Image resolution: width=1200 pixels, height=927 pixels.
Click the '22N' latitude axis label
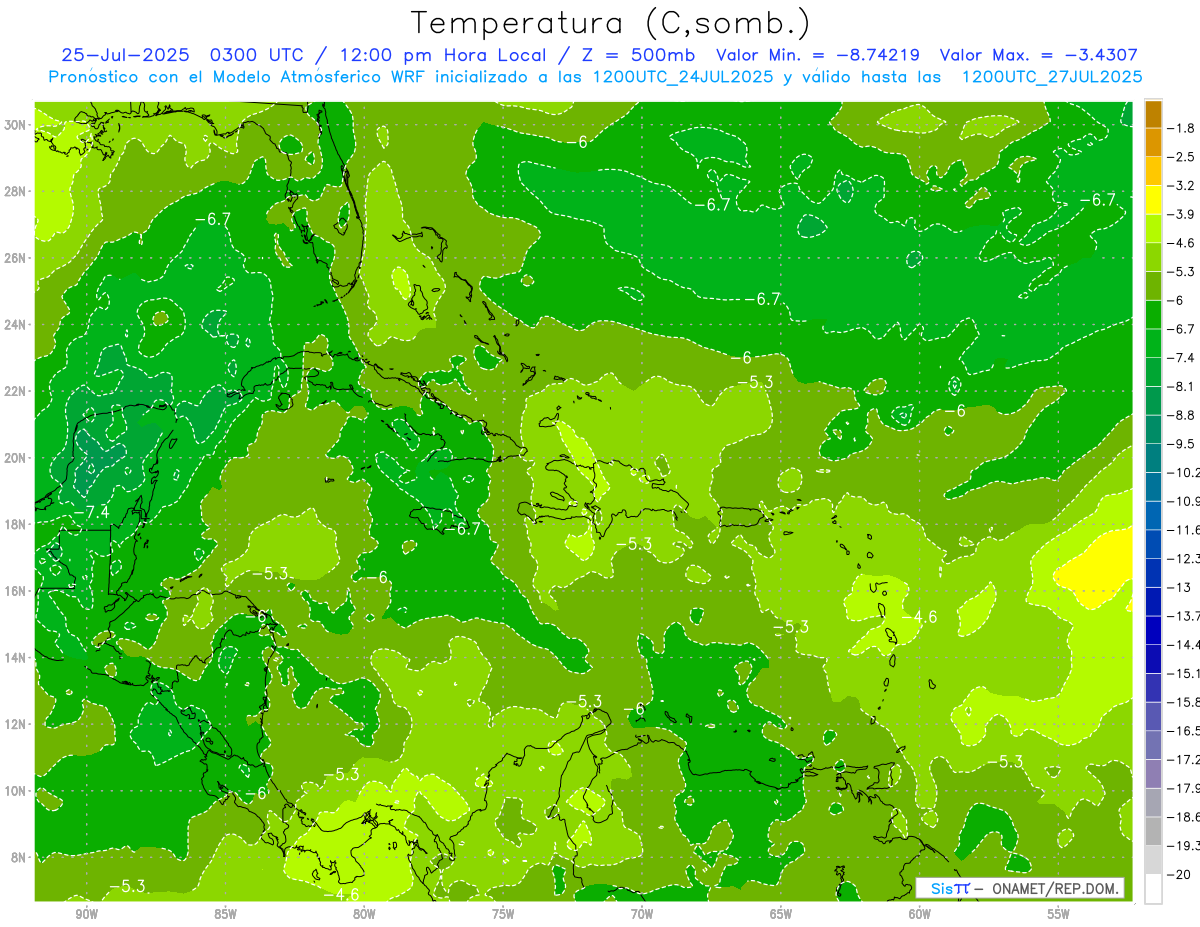[x=15, y=391]
